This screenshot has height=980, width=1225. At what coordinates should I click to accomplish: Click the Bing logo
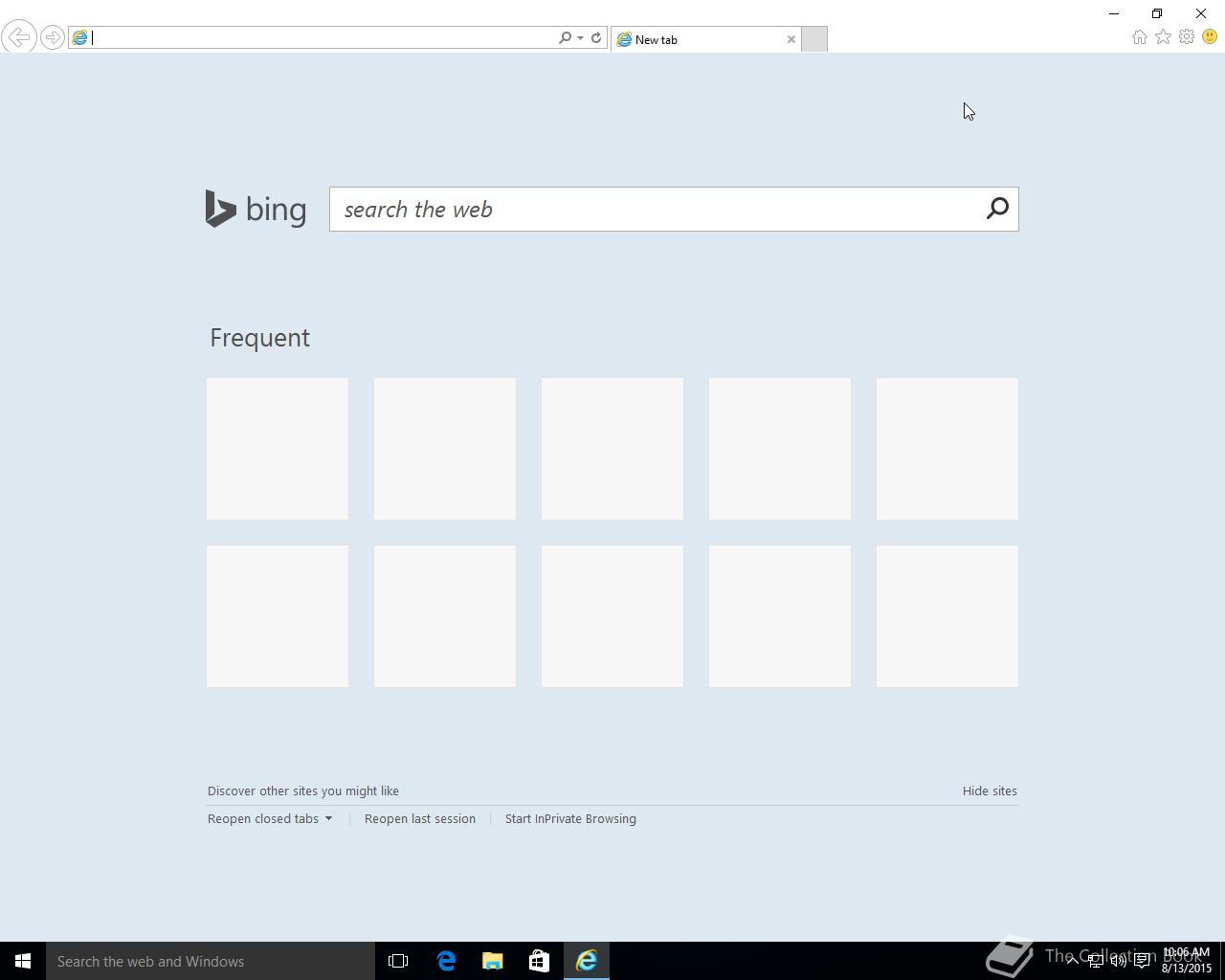(x=256, y=209)
